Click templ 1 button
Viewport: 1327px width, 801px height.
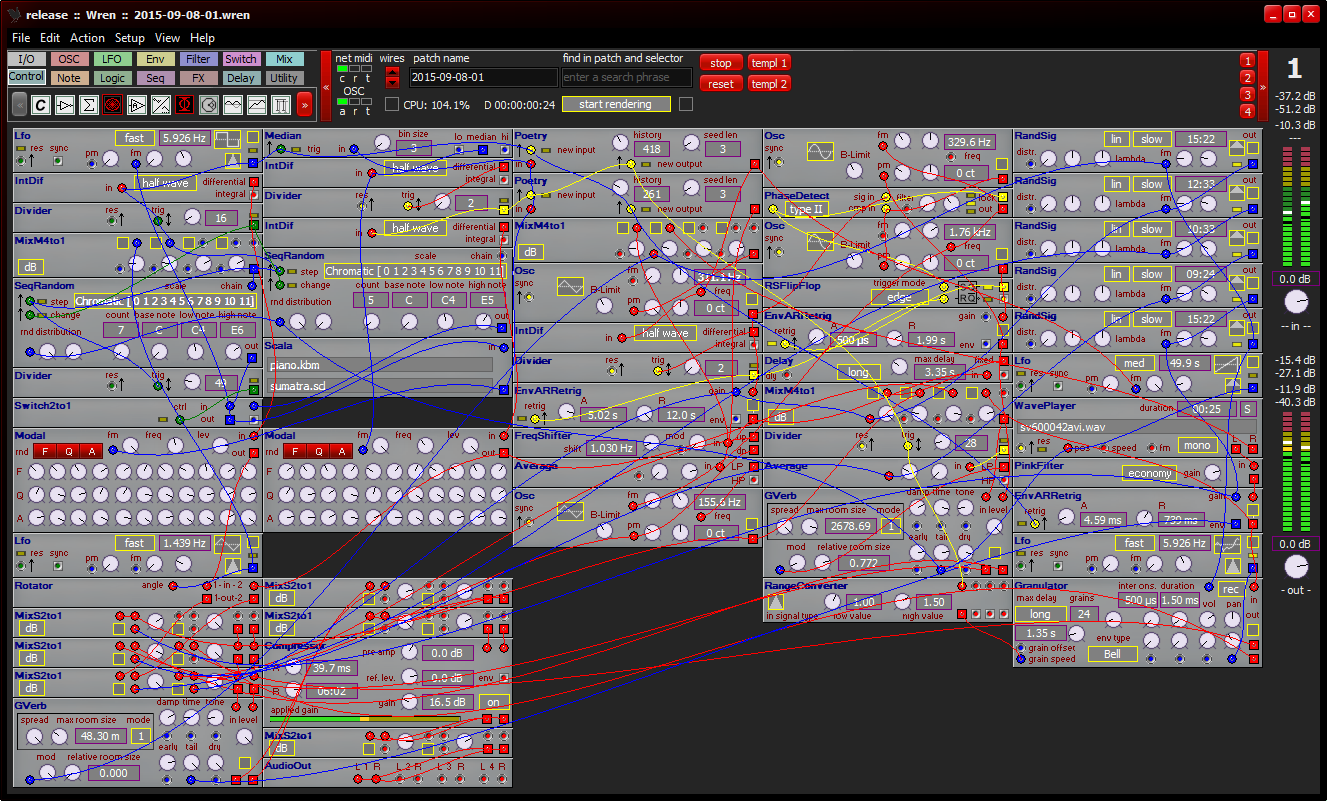[x=769, y=63]
